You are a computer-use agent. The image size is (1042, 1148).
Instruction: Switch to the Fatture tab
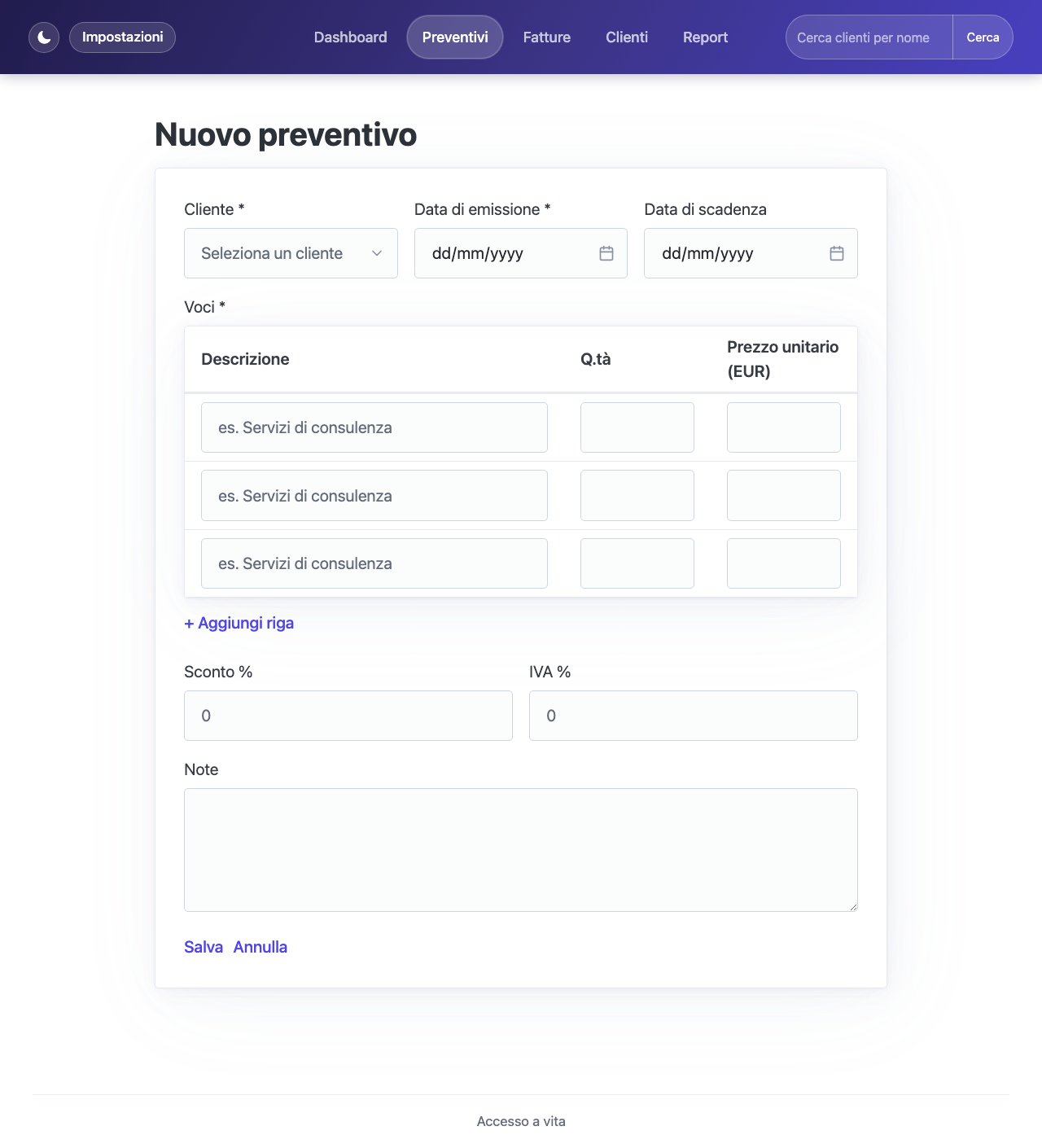pyautogui.click(x=547, y=37)
